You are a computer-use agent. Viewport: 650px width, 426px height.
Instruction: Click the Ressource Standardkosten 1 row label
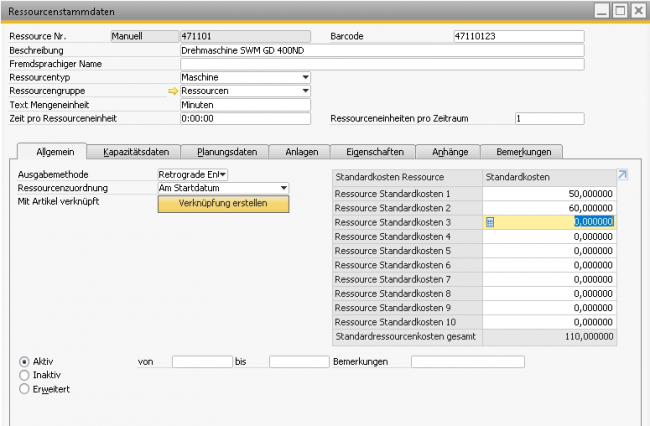click(x=407, y=194)
